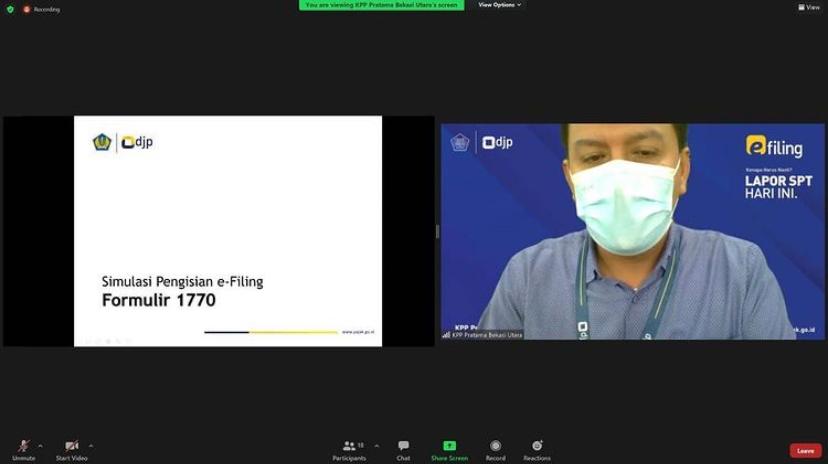Screen dimensions: 828x464
Task: Select the speaker's video tile
Action: point(632,230)
